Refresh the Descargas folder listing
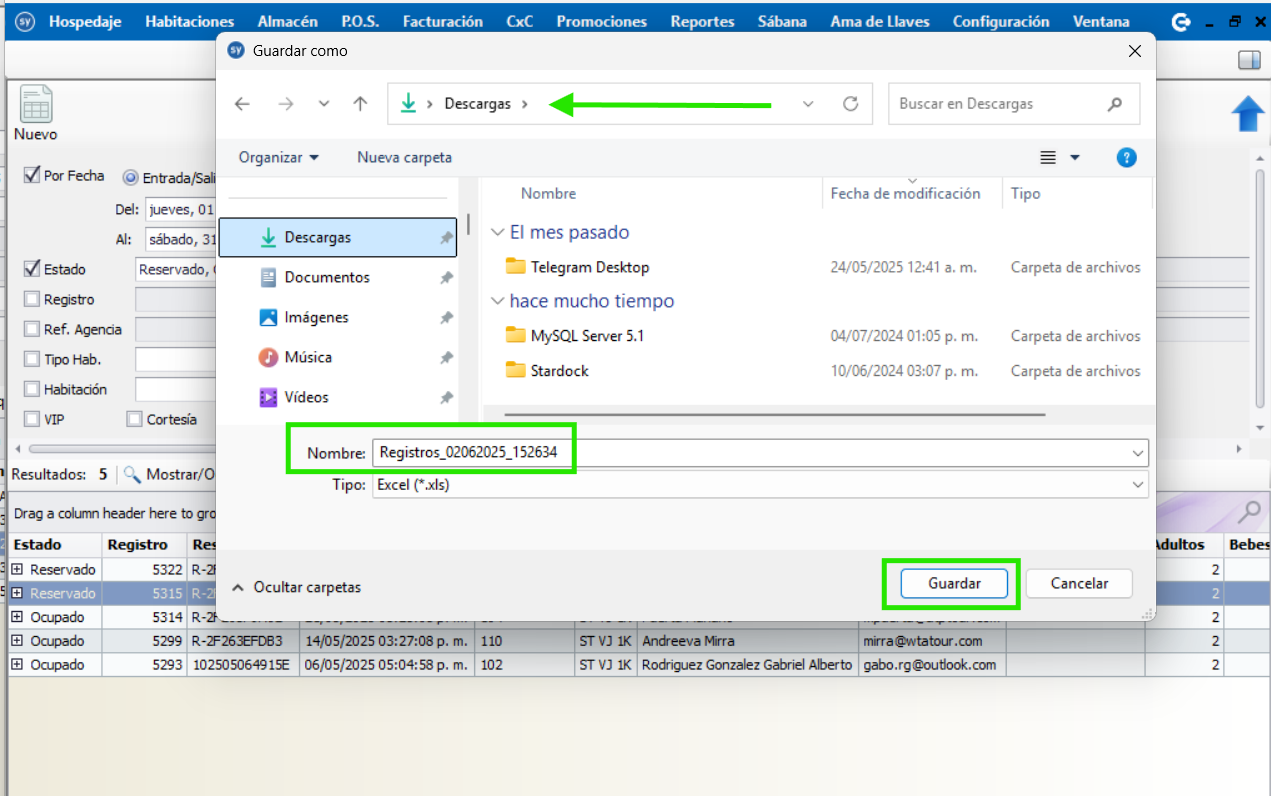The height and width of the screenshot is (796, 1271). 851,104
